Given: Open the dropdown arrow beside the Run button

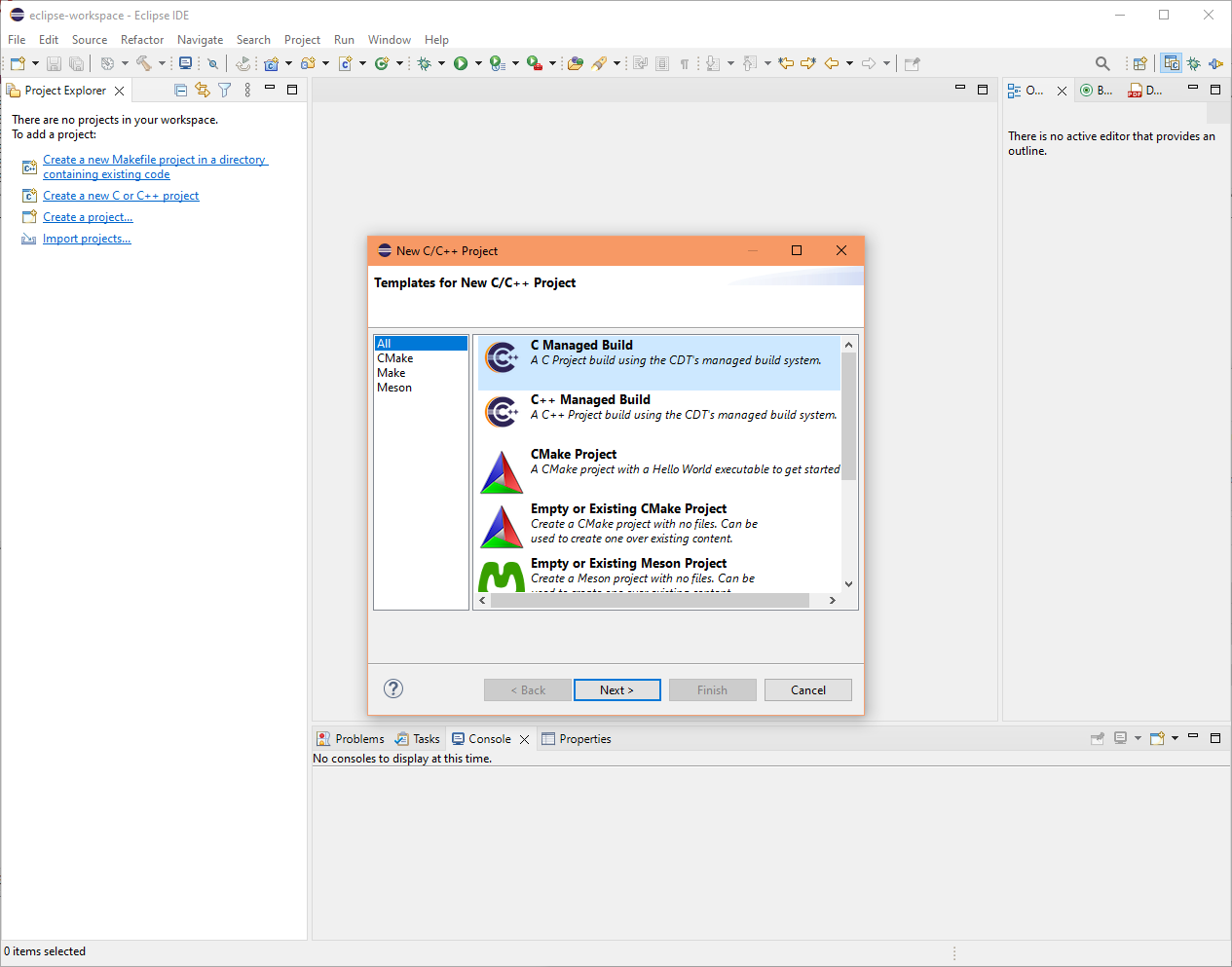Looking at the screenshot, I should click(x=478, y=63).
